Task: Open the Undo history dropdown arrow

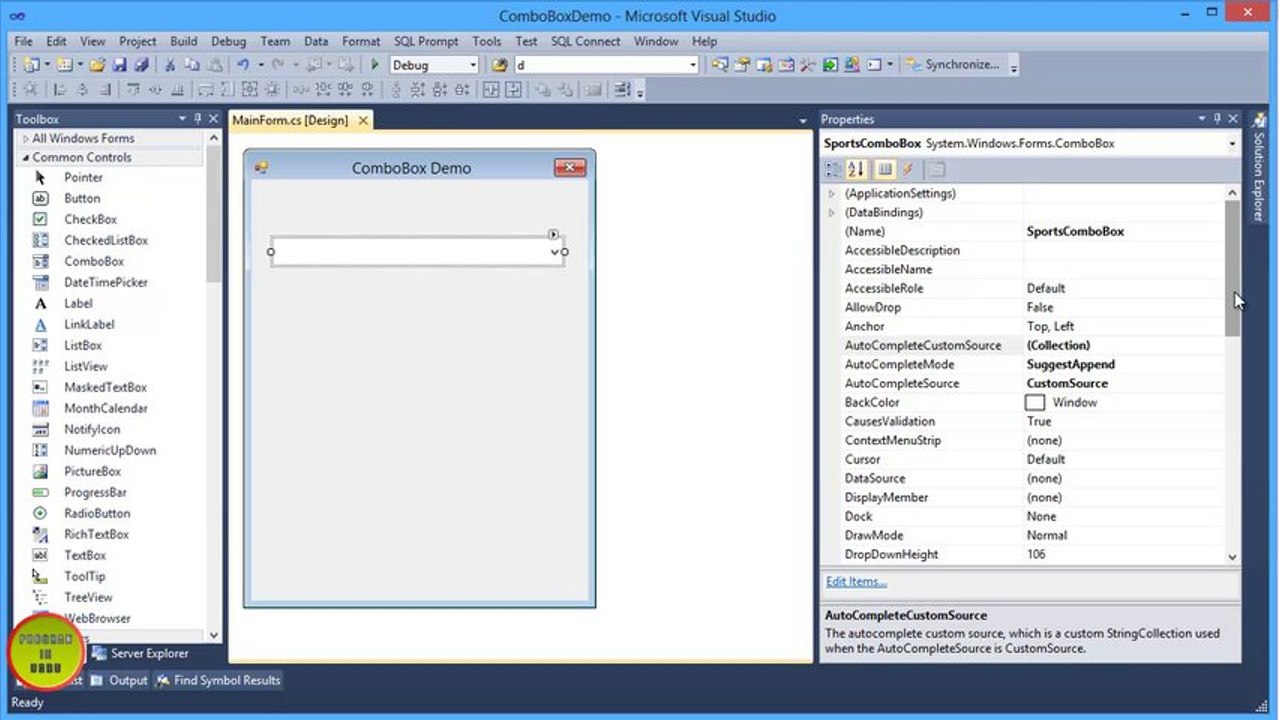Action: tap(260, 65)
